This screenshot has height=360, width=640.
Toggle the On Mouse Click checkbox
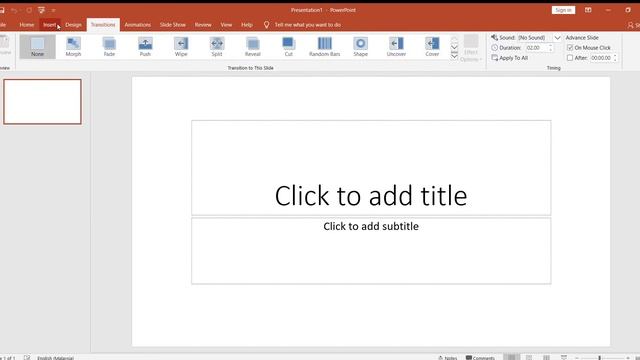click(570, 48)
